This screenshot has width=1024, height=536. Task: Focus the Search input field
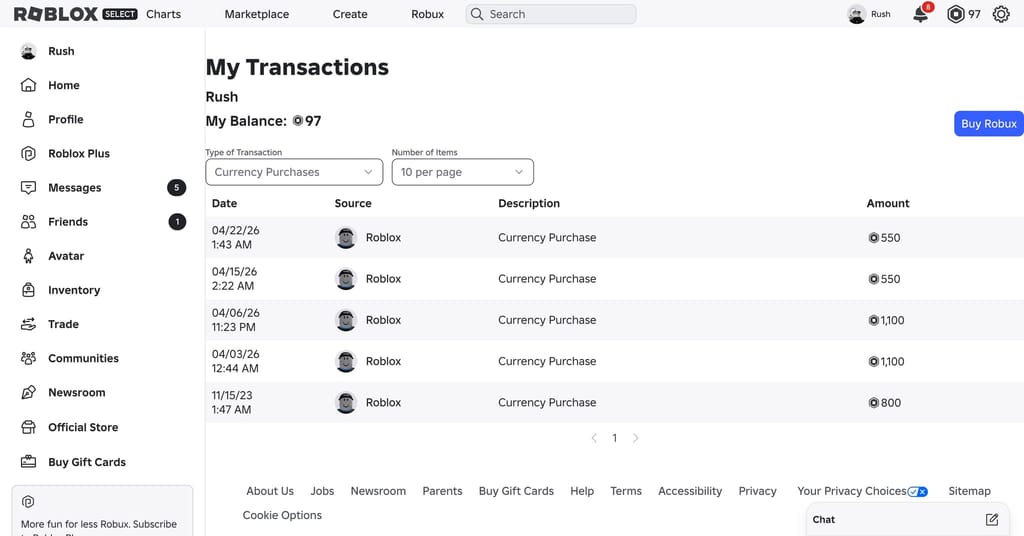[x=551, y=14]
